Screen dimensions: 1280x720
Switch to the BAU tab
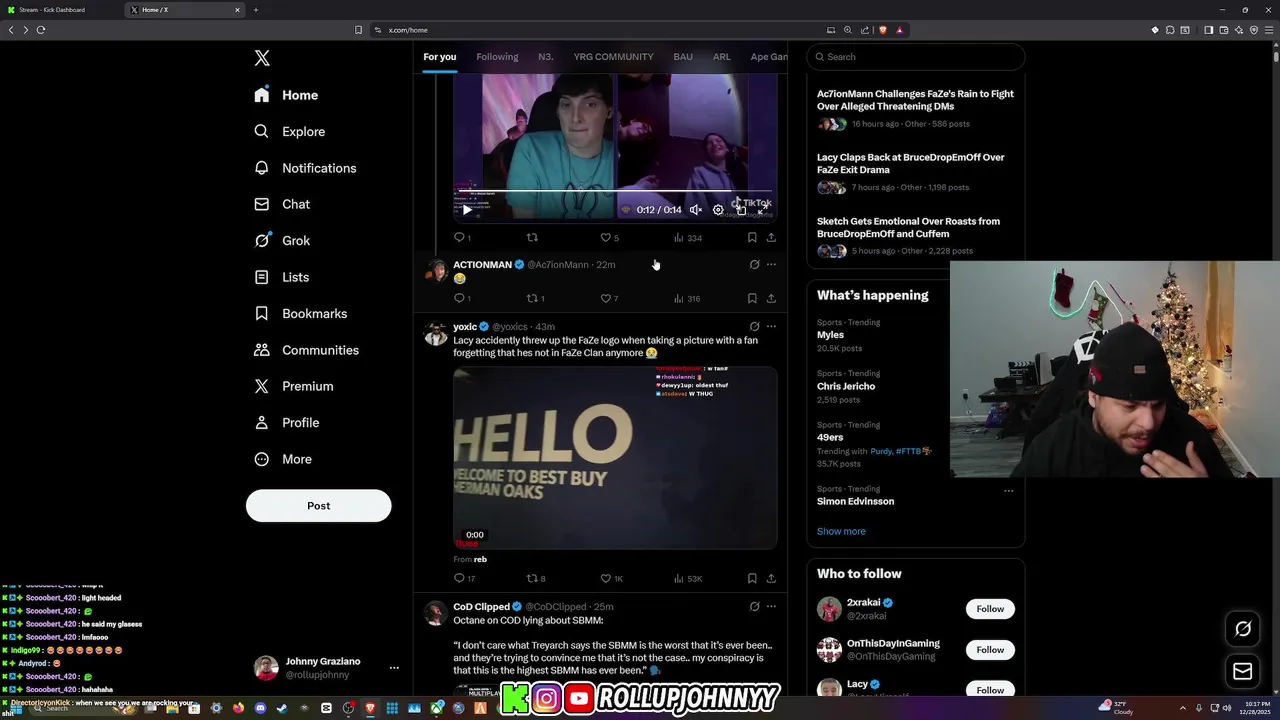[683, 57]
